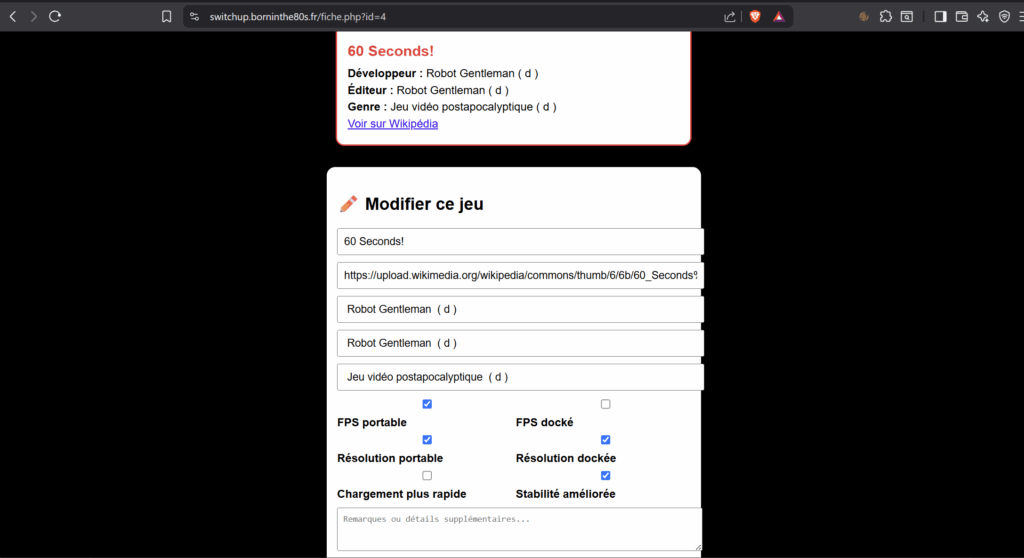1024x558 pixels.
Task: Click the 'Chargement plus rapide' label
Action: coord(402,495)
